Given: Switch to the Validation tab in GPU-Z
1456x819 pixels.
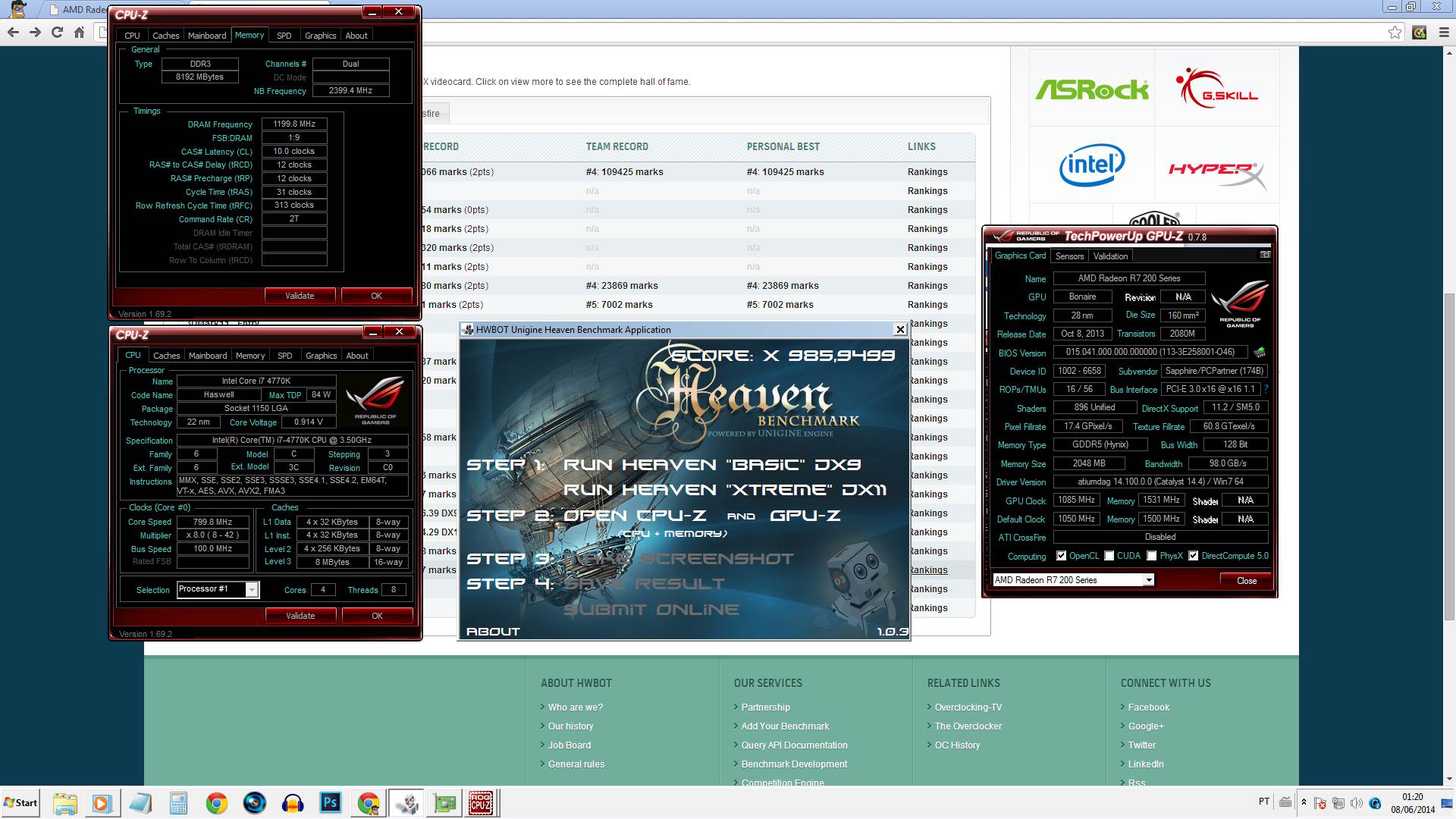Looking at the screenshot, I should [1110, 256].
